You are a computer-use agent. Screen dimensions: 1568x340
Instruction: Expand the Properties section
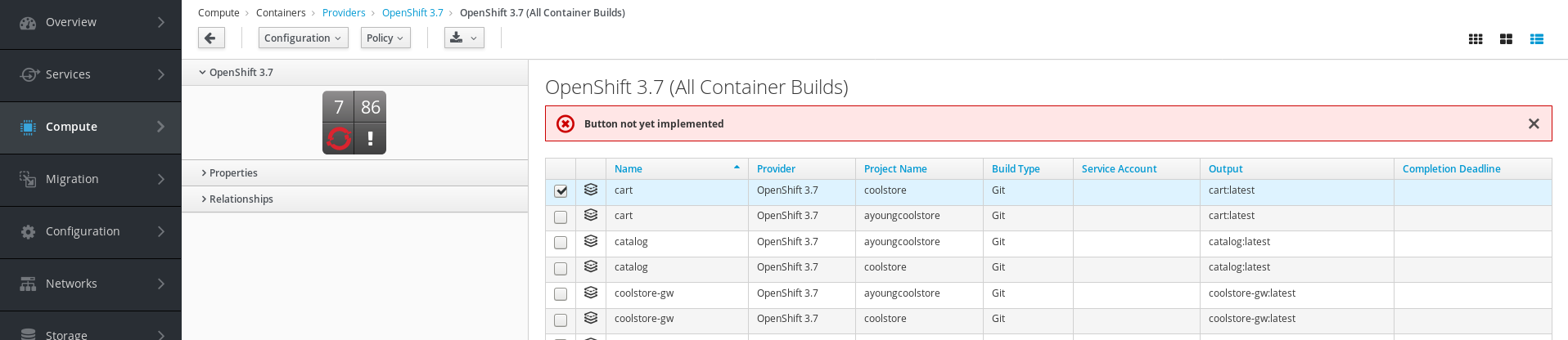354,172
